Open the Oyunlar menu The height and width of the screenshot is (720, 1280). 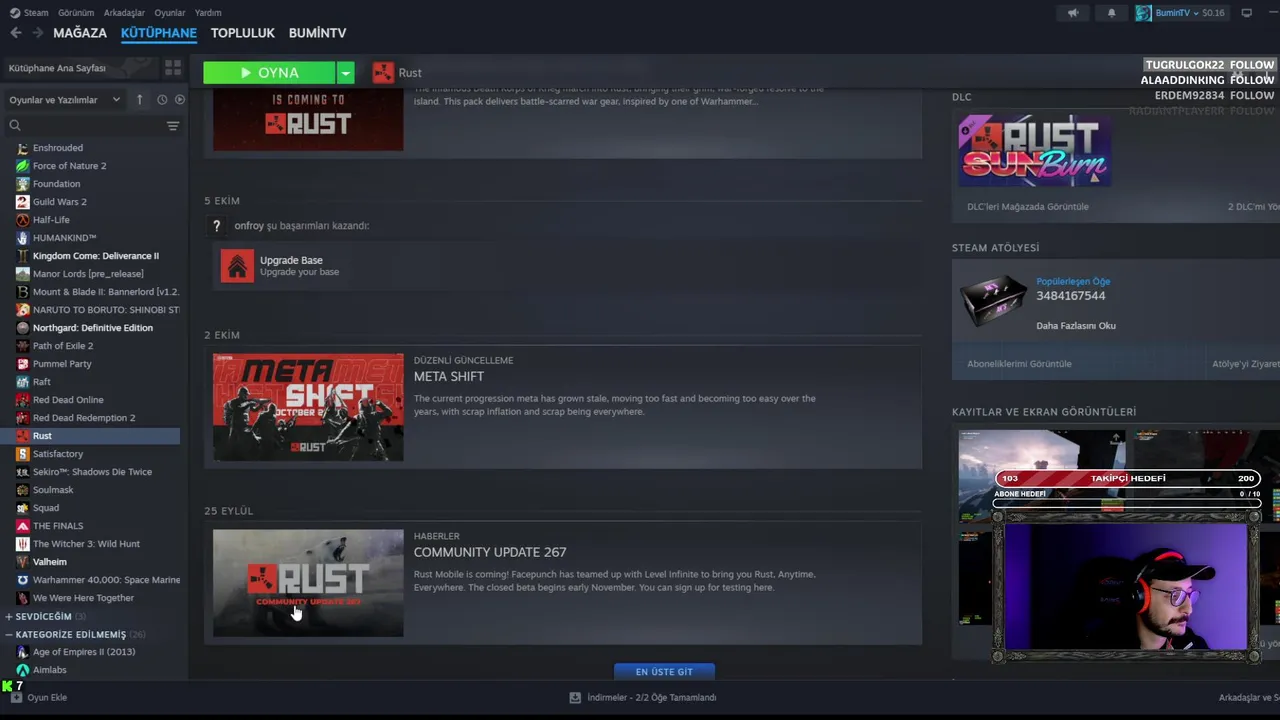170,13
